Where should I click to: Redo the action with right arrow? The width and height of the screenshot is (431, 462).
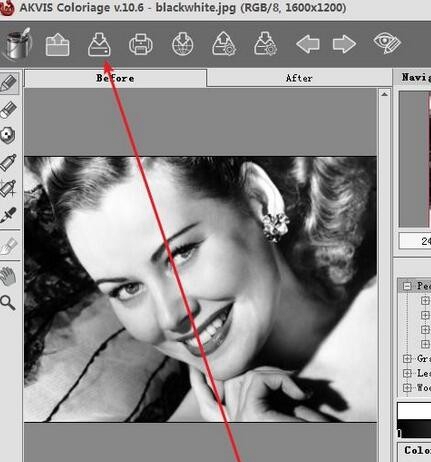coord(344,44)
